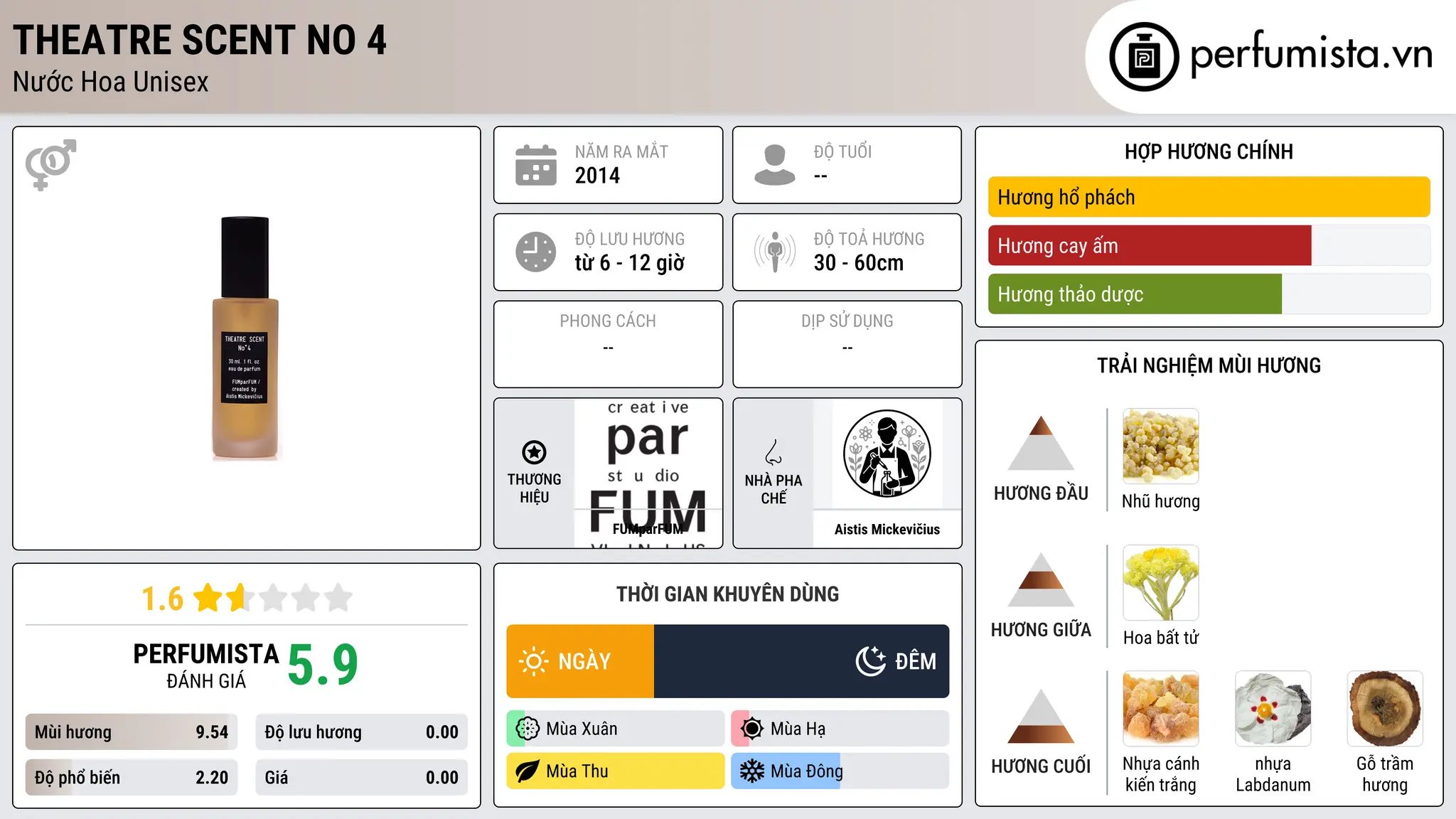The height and width of the screenshot is (819, 1456).
Task: Click the base-note pyramid icon Hương cuối
Action: coord(1041,716)
